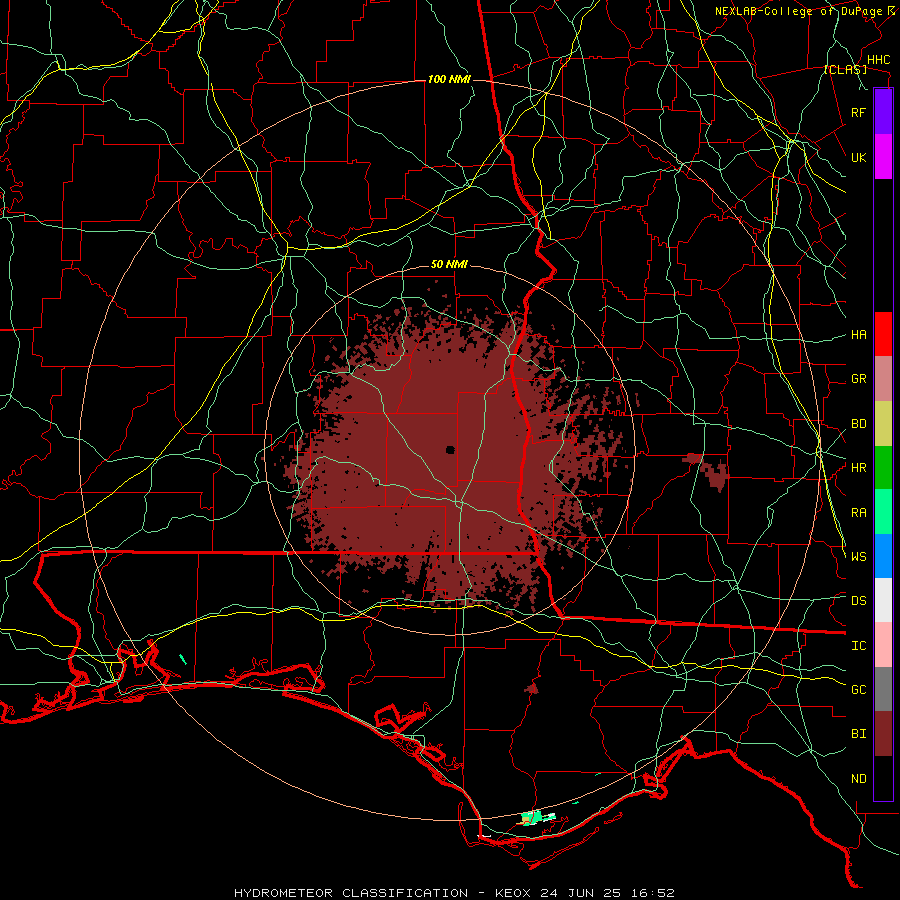Select the BD yellow legend swatch

point(883,423)
